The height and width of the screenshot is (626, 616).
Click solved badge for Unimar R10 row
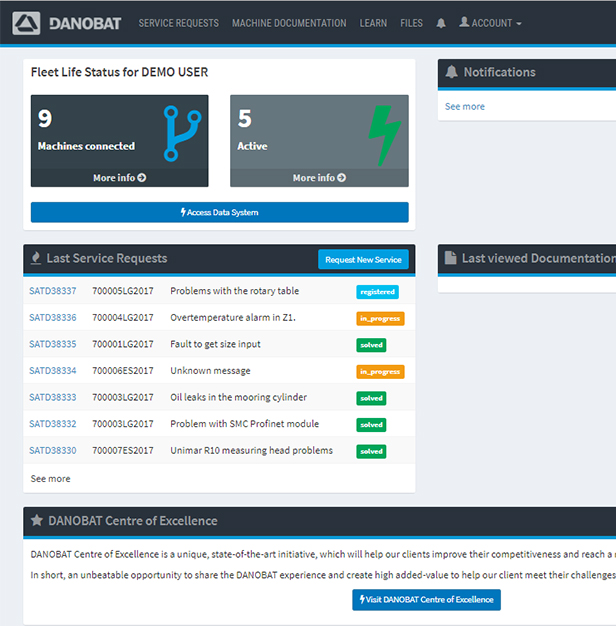coord(371,451)
